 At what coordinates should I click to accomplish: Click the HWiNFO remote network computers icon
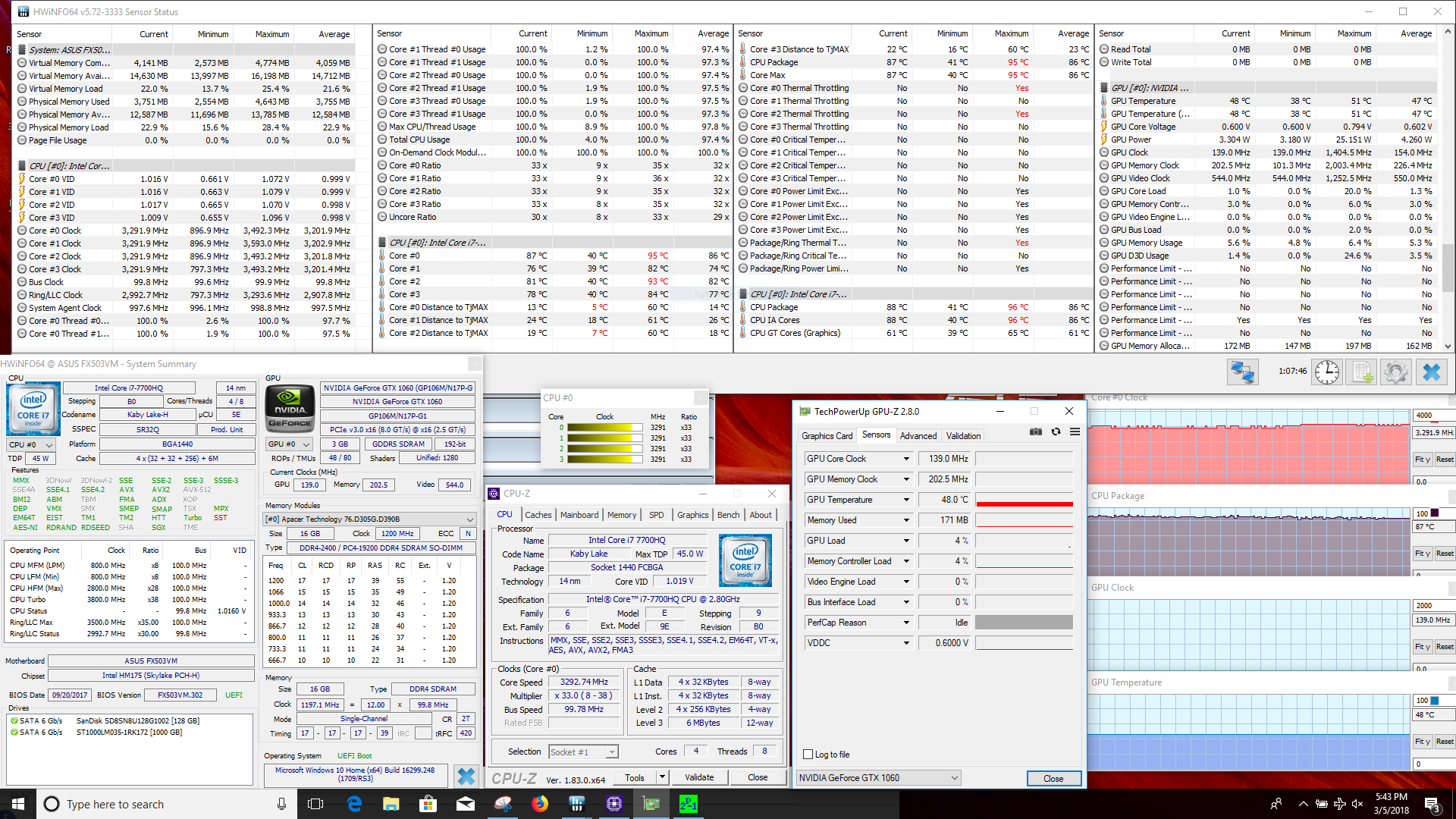point(1242,372)
